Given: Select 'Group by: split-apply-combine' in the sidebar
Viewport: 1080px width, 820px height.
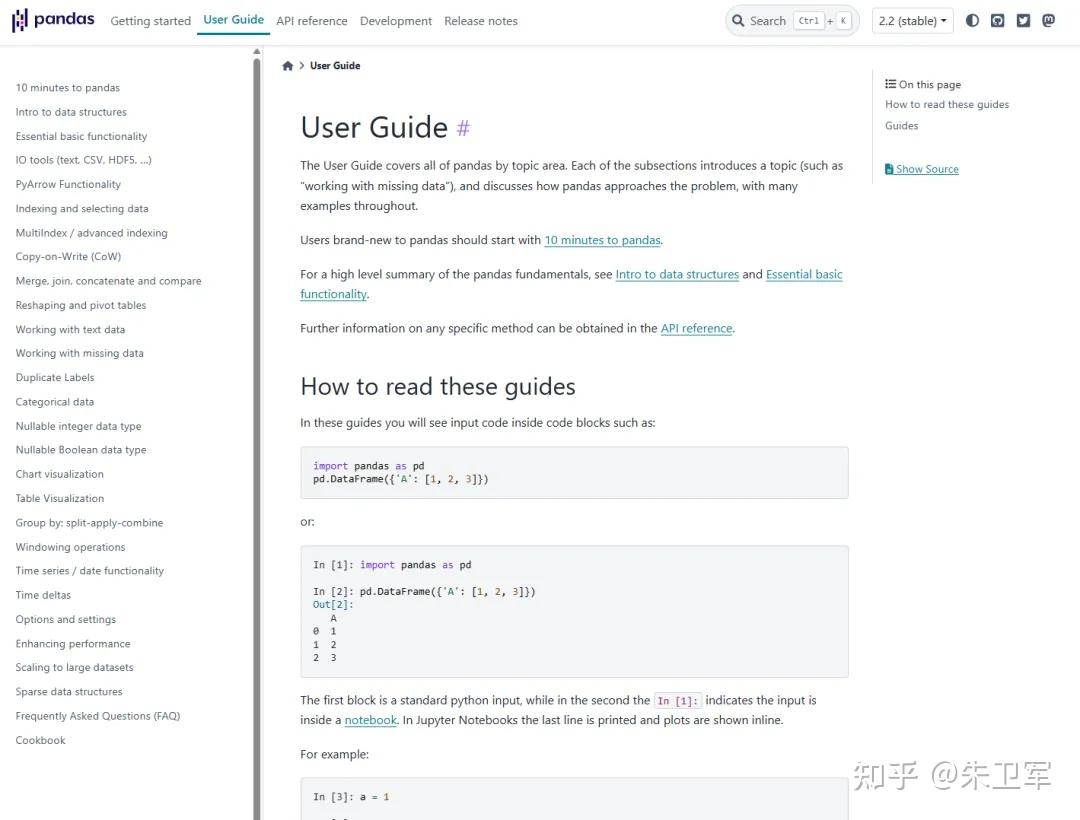Looking at the screenshot, I should click(89, 523).
